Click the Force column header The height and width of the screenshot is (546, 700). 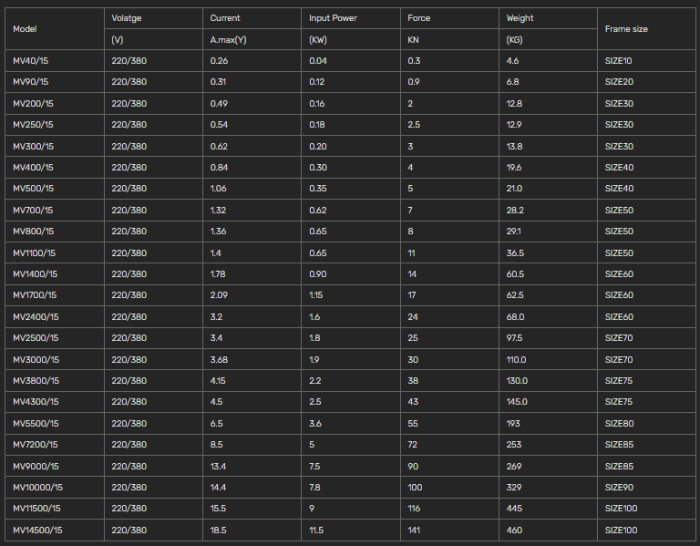coord(419,18)
